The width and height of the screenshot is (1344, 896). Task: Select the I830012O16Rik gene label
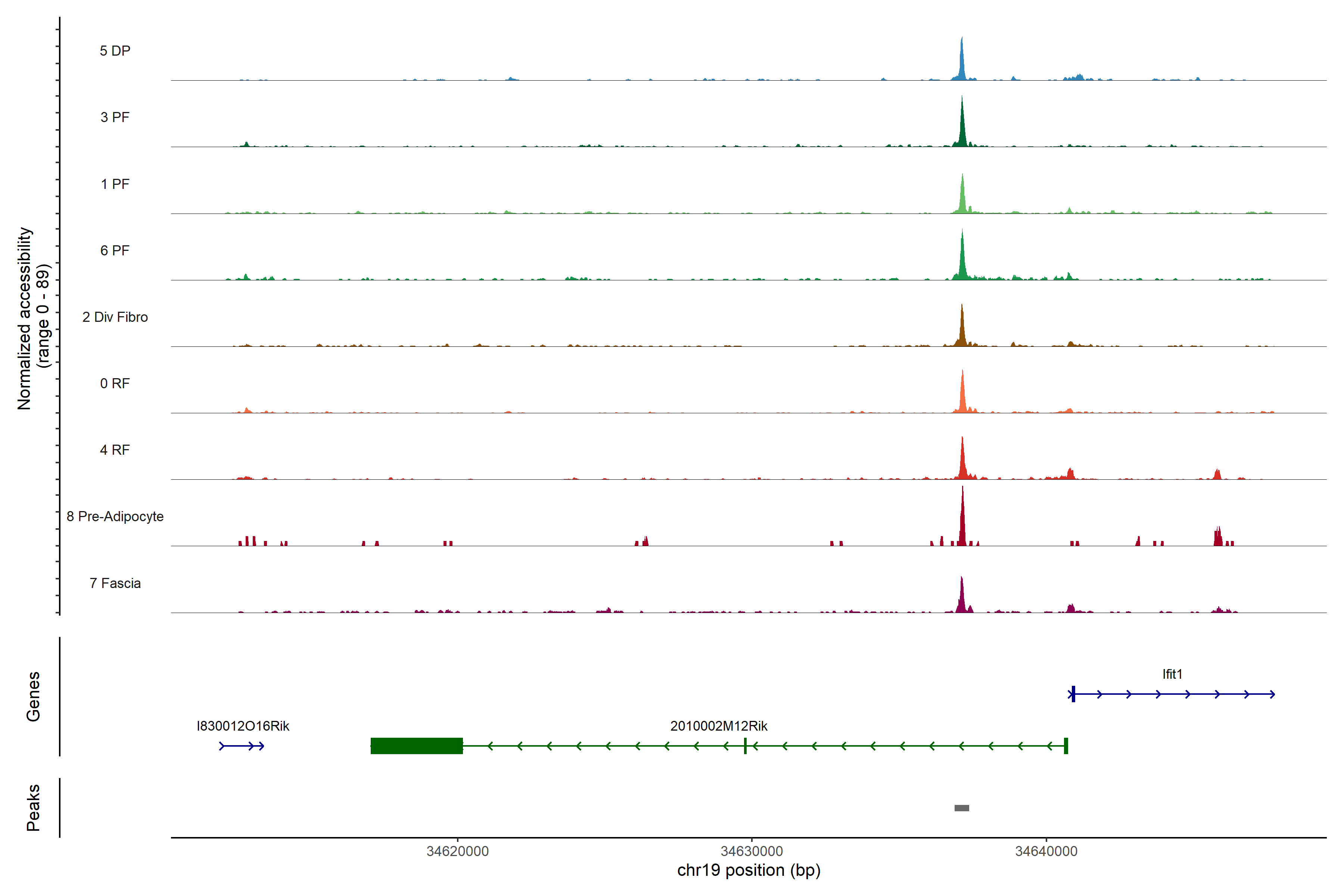tap(243, 726)
